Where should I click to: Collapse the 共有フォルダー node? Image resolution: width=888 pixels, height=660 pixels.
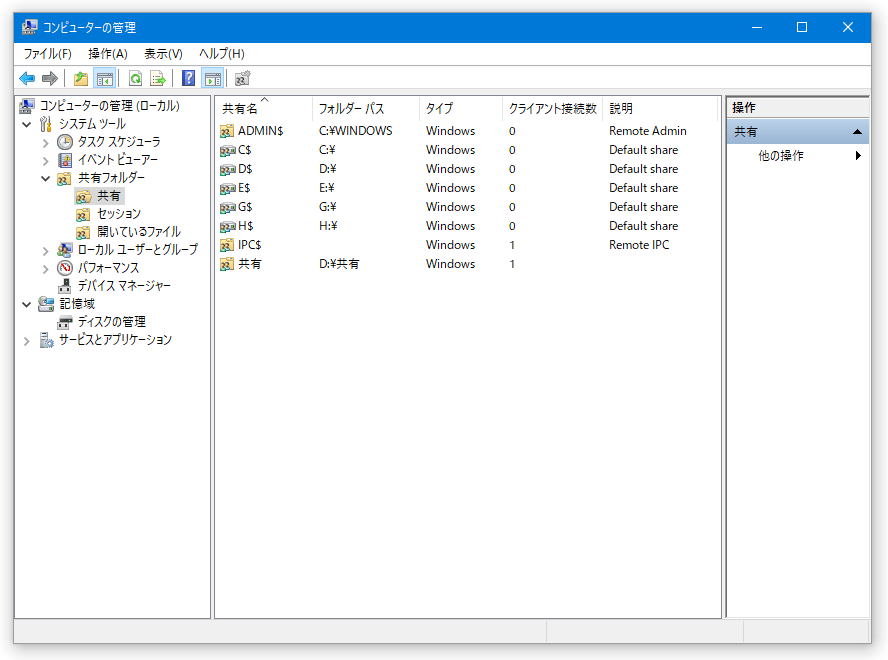point(45,178)
